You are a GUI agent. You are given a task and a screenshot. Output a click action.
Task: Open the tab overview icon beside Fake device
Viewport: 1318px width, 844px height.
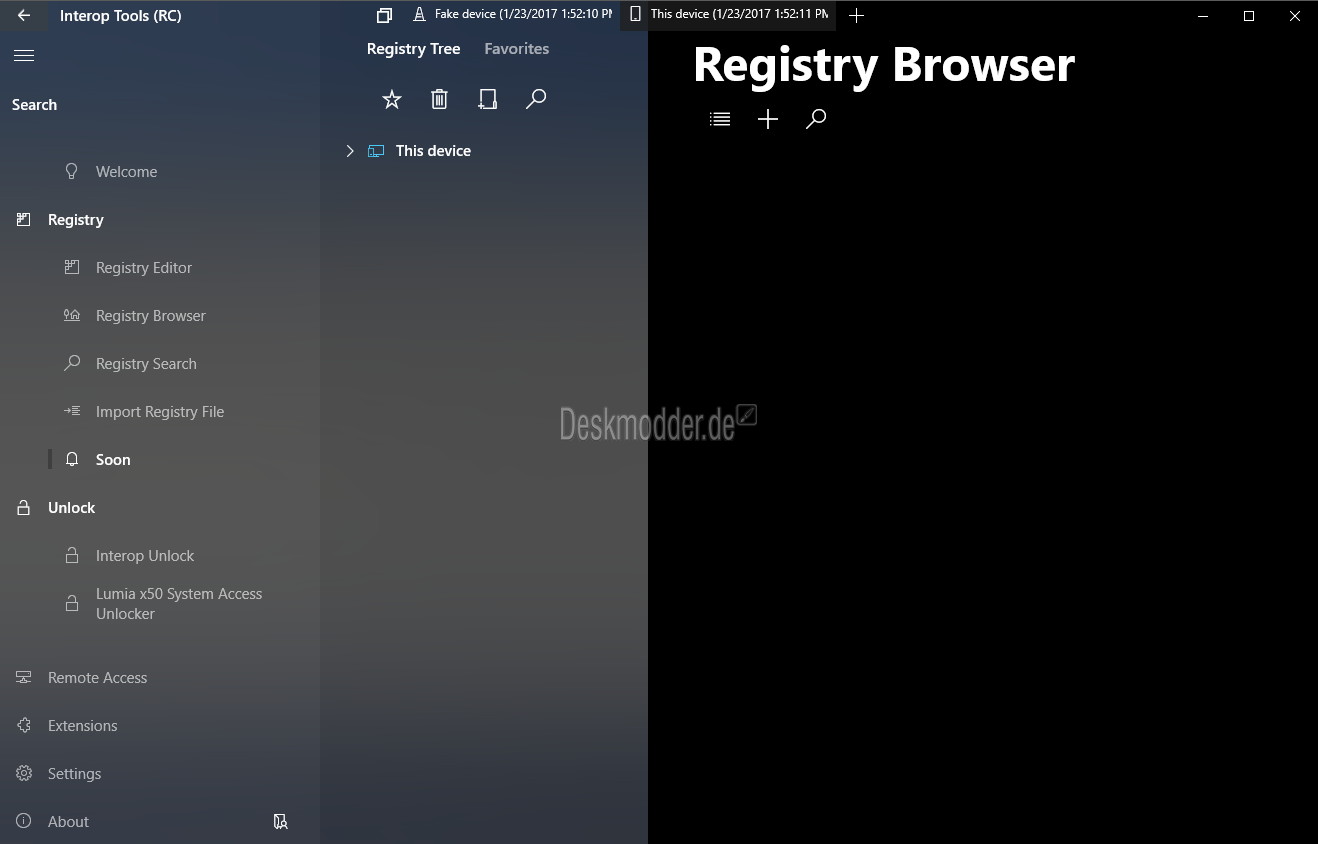tap(384, 15)
